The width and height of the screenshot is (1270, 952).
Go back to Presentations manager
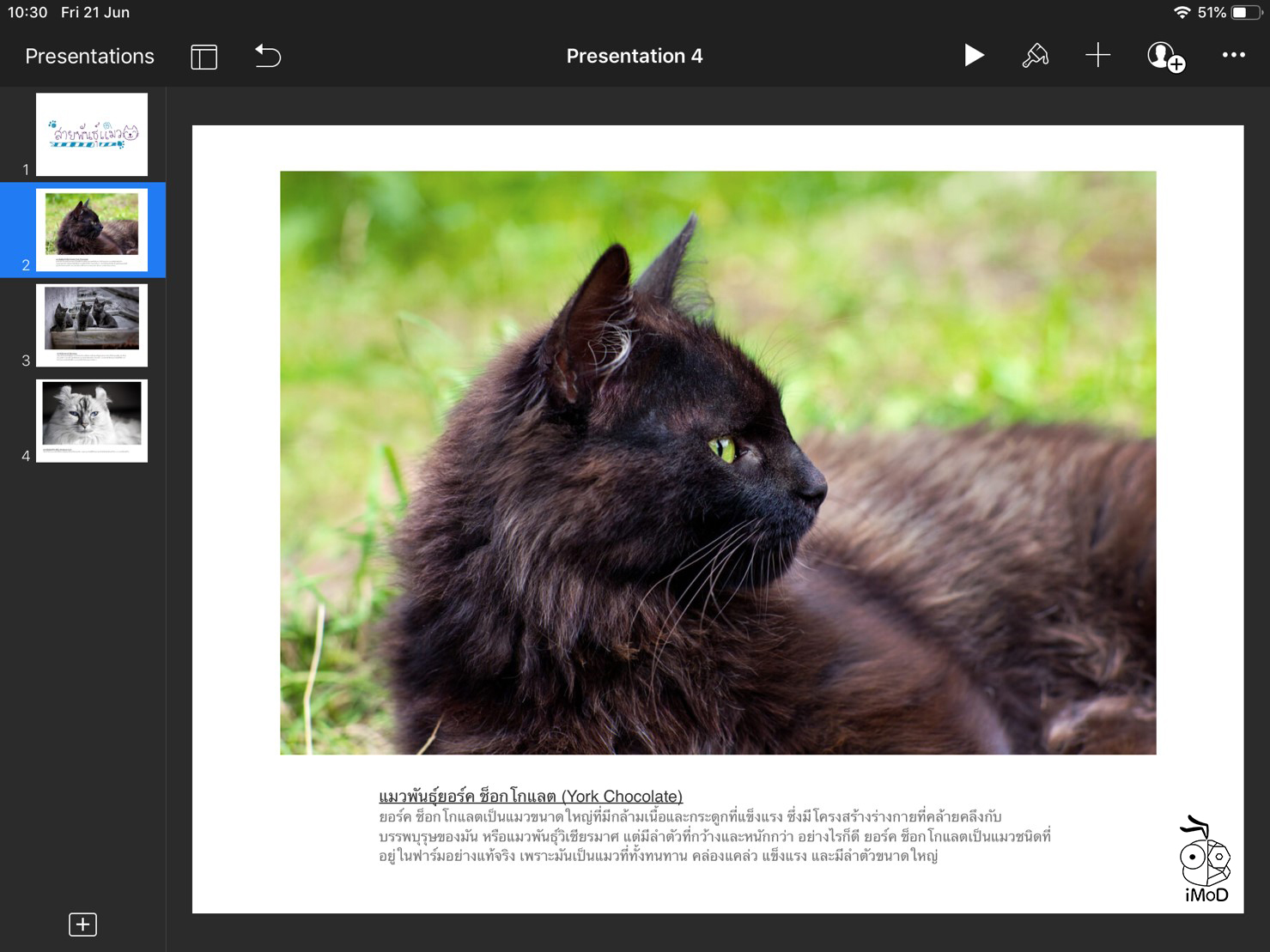pyautogui.click(x=89, y=57)
